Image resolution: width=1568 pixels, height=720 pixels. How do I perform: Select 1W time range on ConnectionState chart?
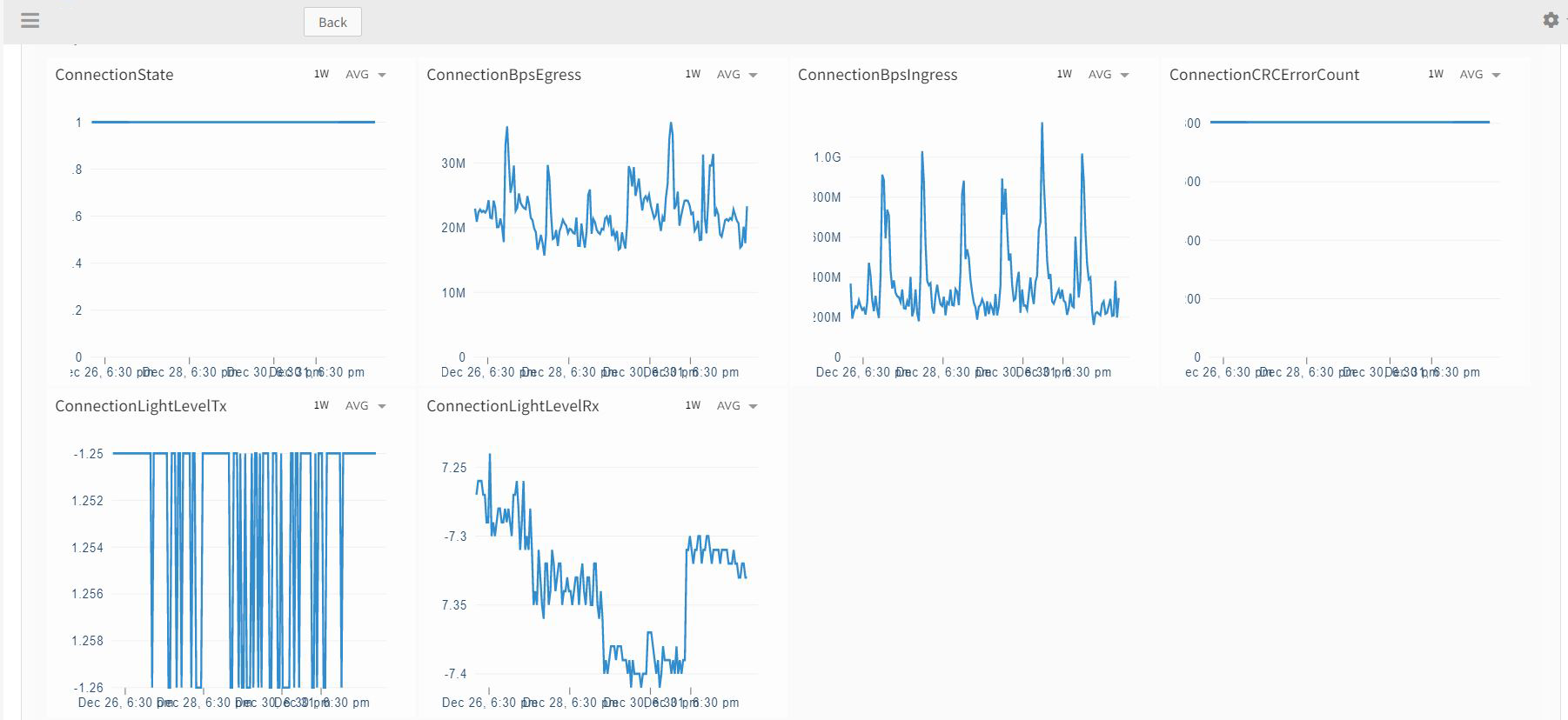(321, 75)
